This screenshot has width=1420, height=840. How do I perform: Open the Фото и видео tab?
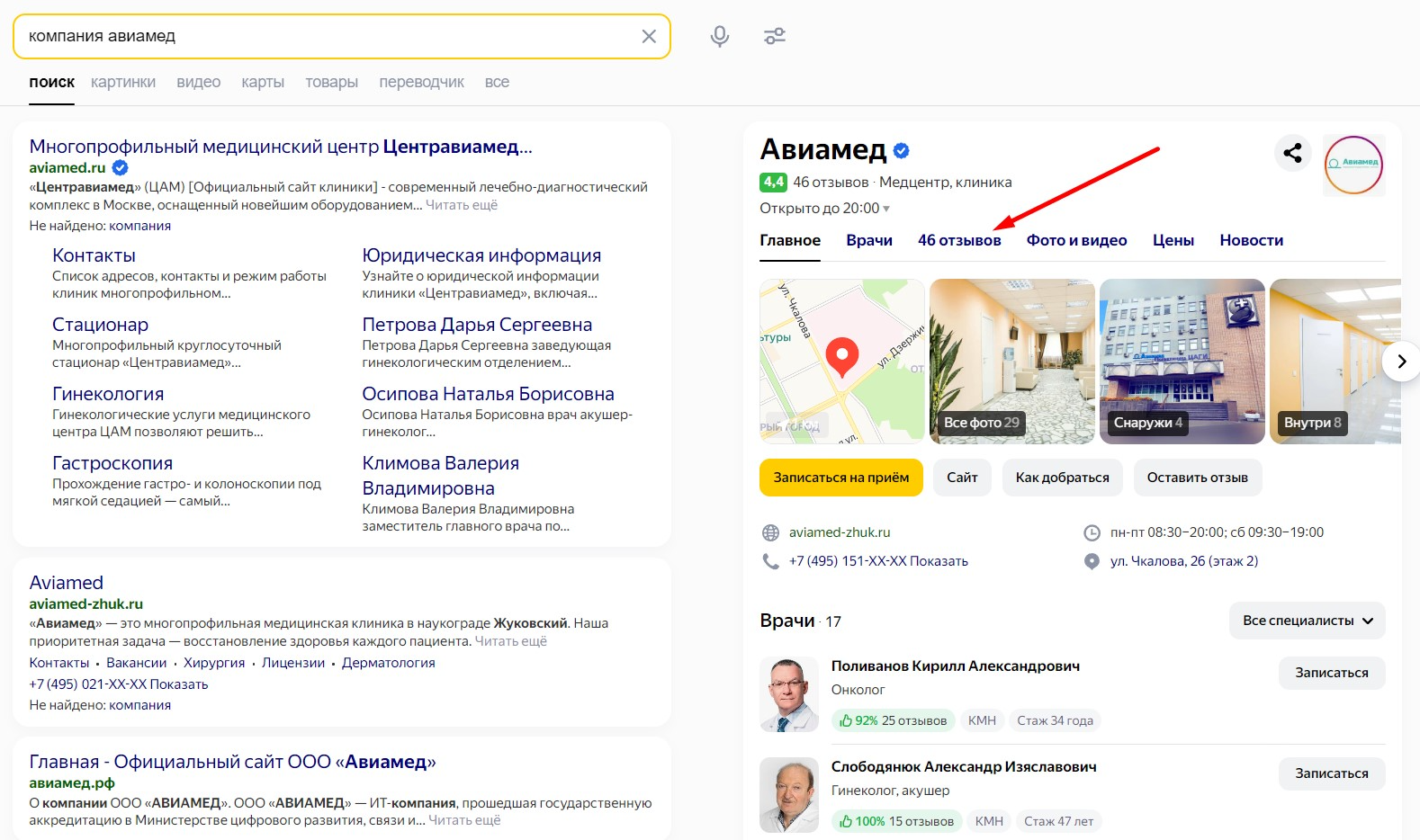1077,240
